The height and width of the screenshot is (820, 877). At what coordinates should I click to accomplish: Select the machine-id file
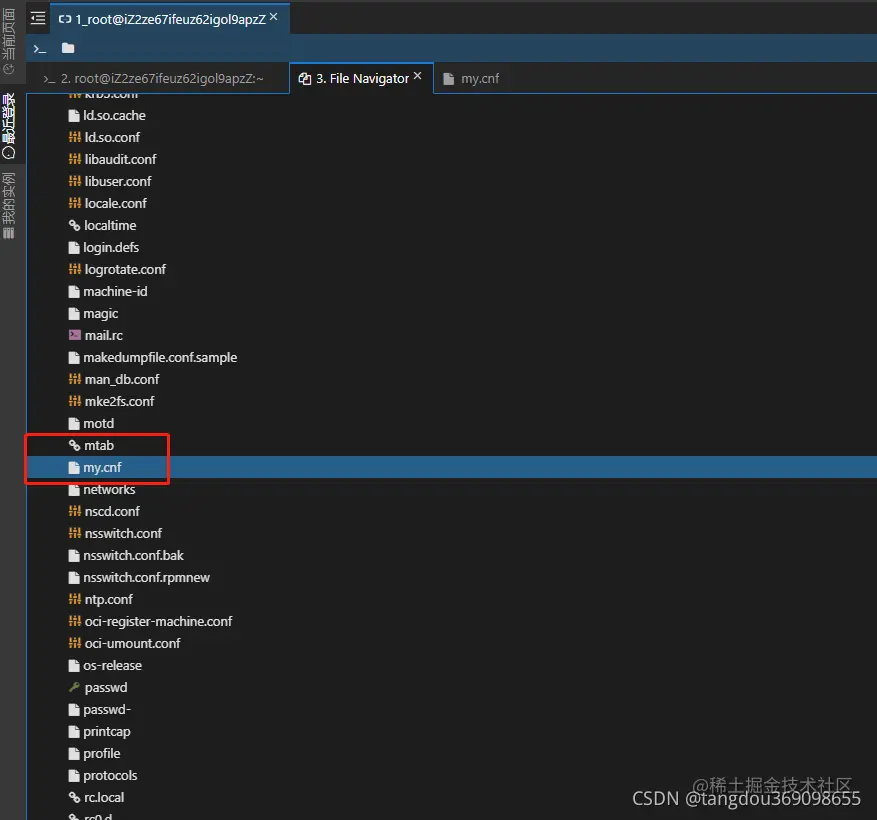click(115, 291)
